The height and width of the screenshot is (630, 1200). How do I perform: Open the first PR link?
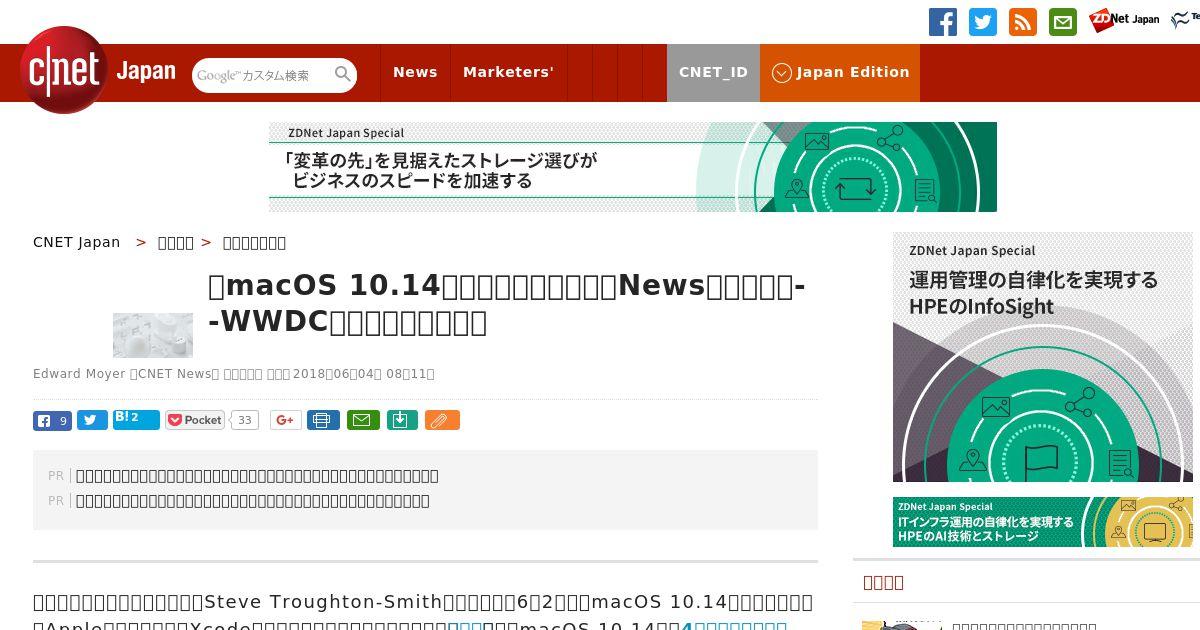pos(257,476)
